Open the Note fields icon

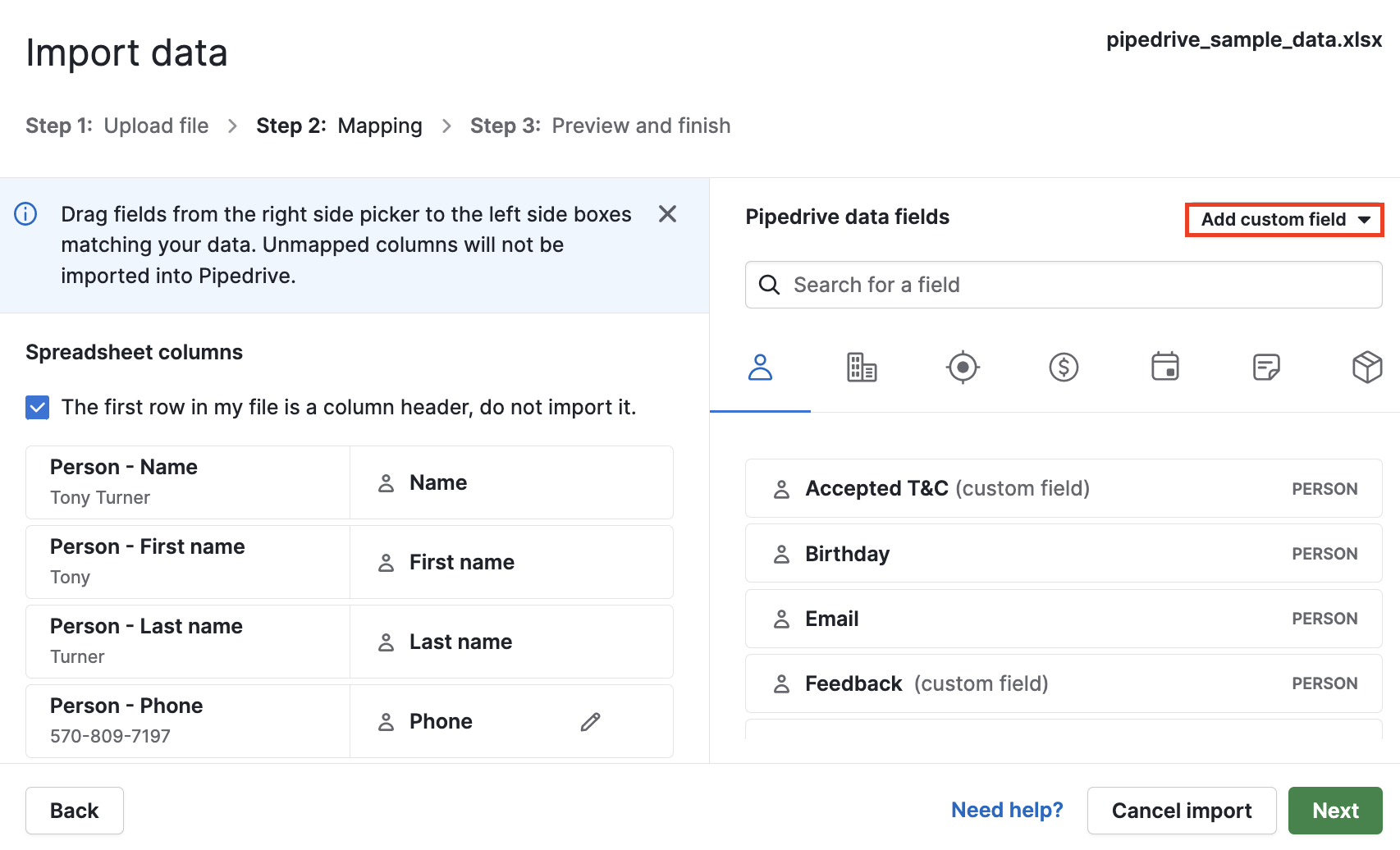[x=1266, y=368]
